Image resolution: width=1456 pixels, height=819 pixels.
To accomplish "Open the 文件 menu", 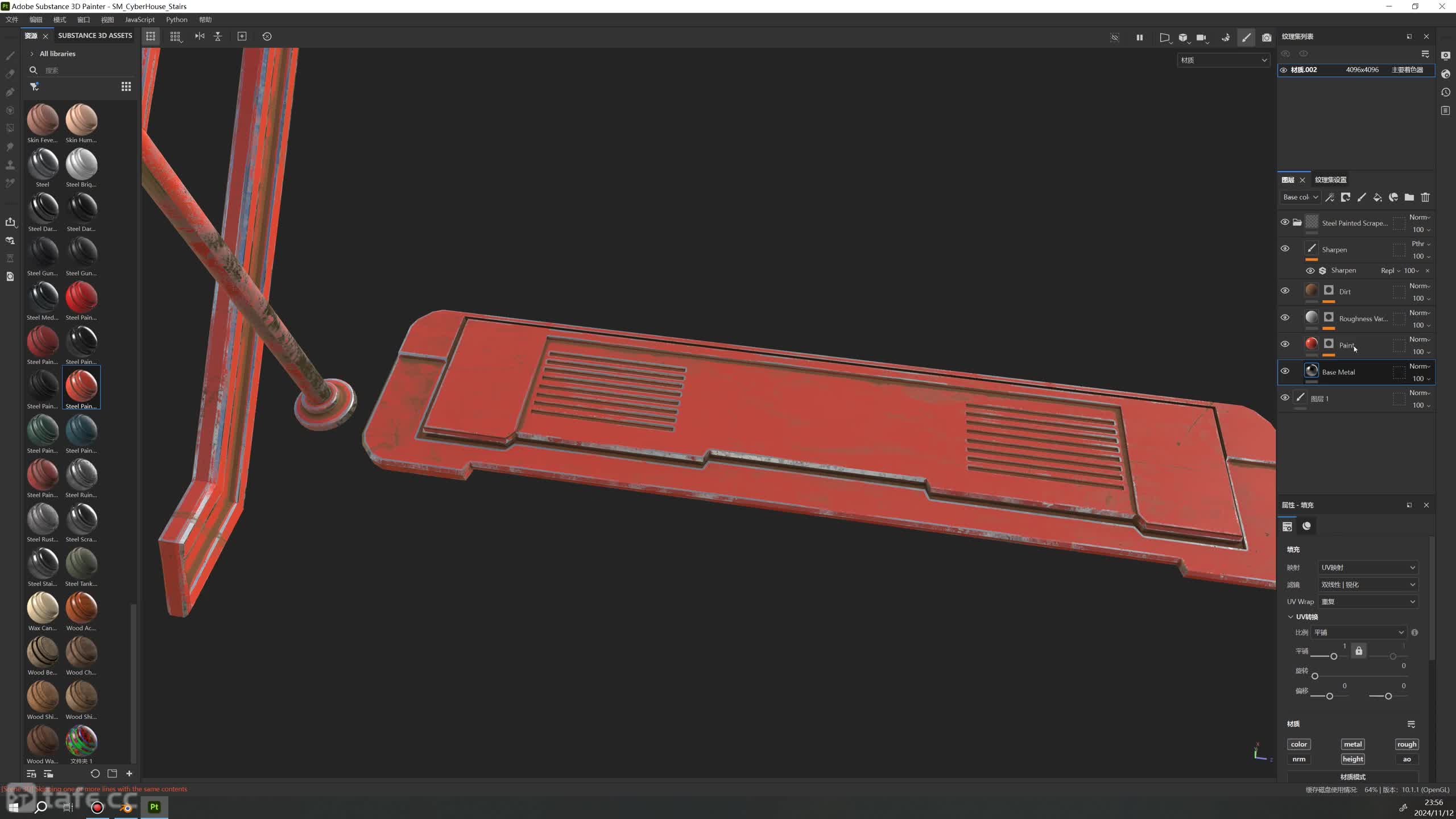I will coord(11,20).
